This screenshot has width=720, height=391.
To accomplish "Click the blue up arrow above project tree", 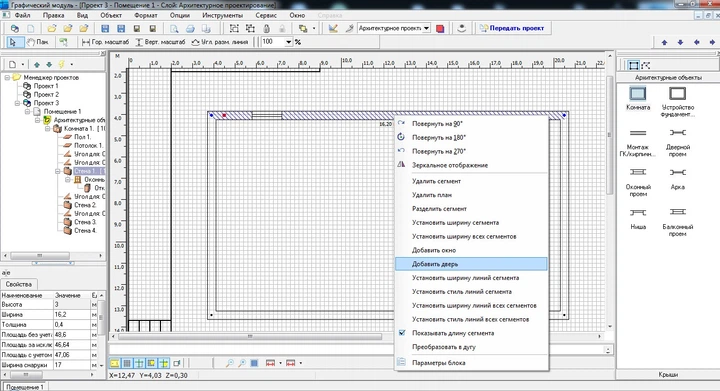I will (x=37, y=65).
